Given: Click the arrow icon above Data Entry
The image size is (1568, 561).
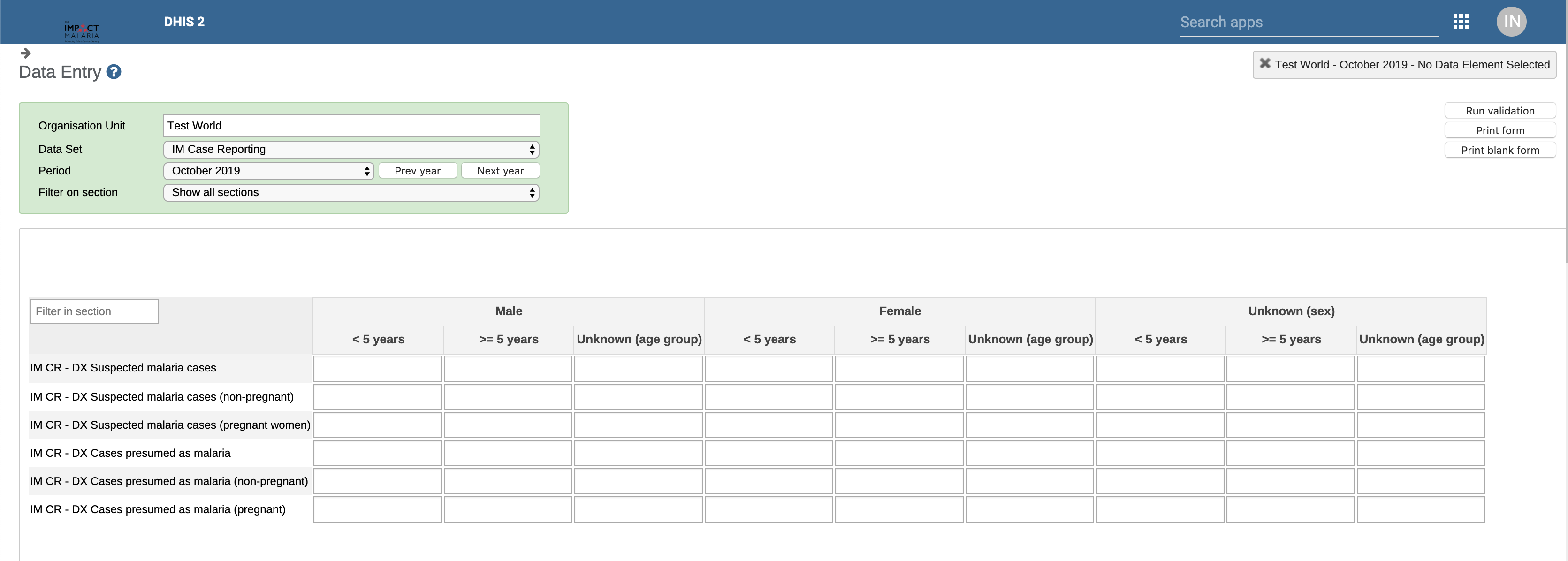Looking at the screenshot, I should (x=25, y=53).
